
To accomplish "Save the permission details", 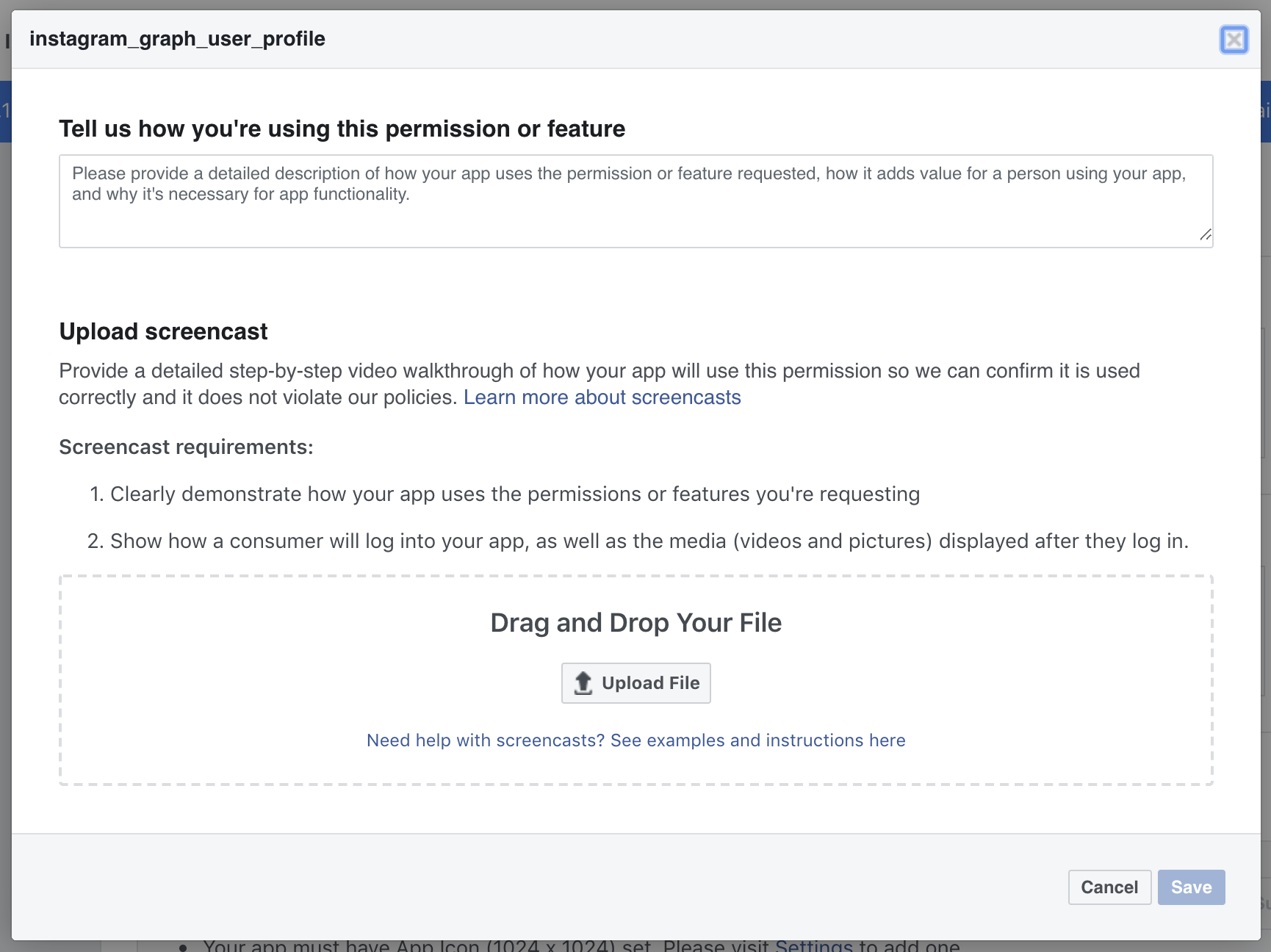I will 1190,887.
